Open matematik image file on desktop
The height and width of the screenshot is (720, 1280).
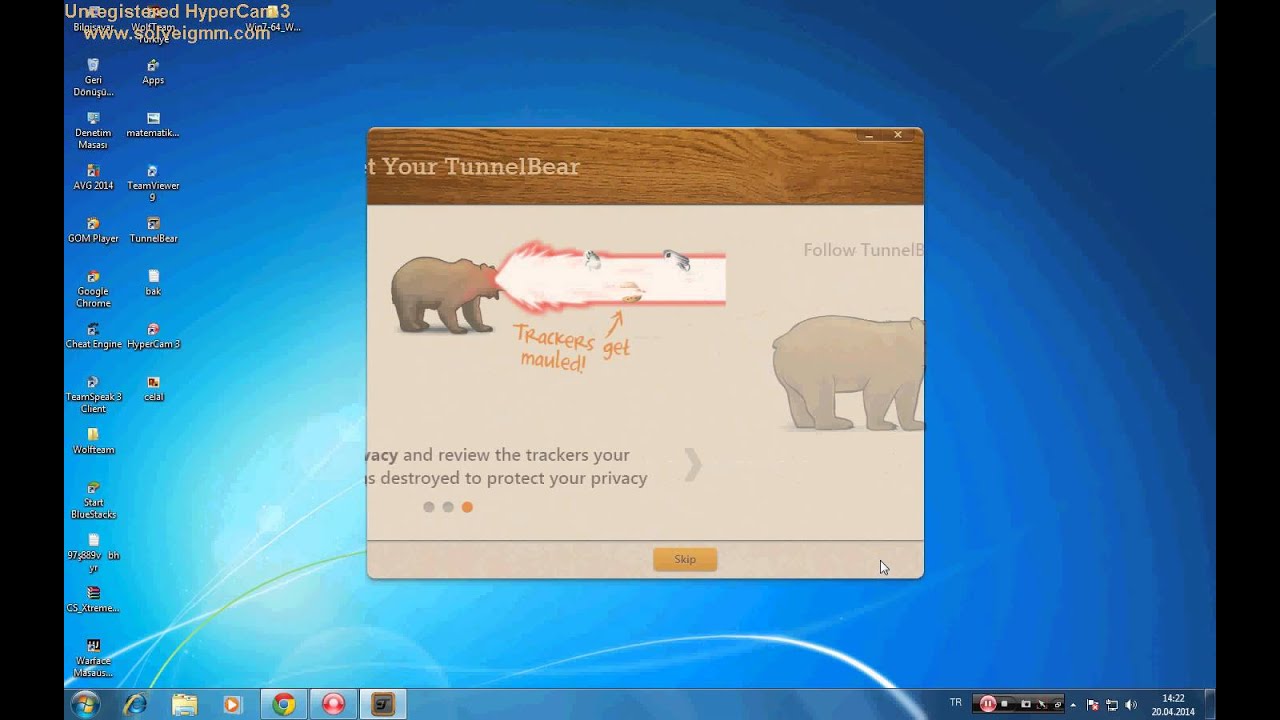(153, 125)
